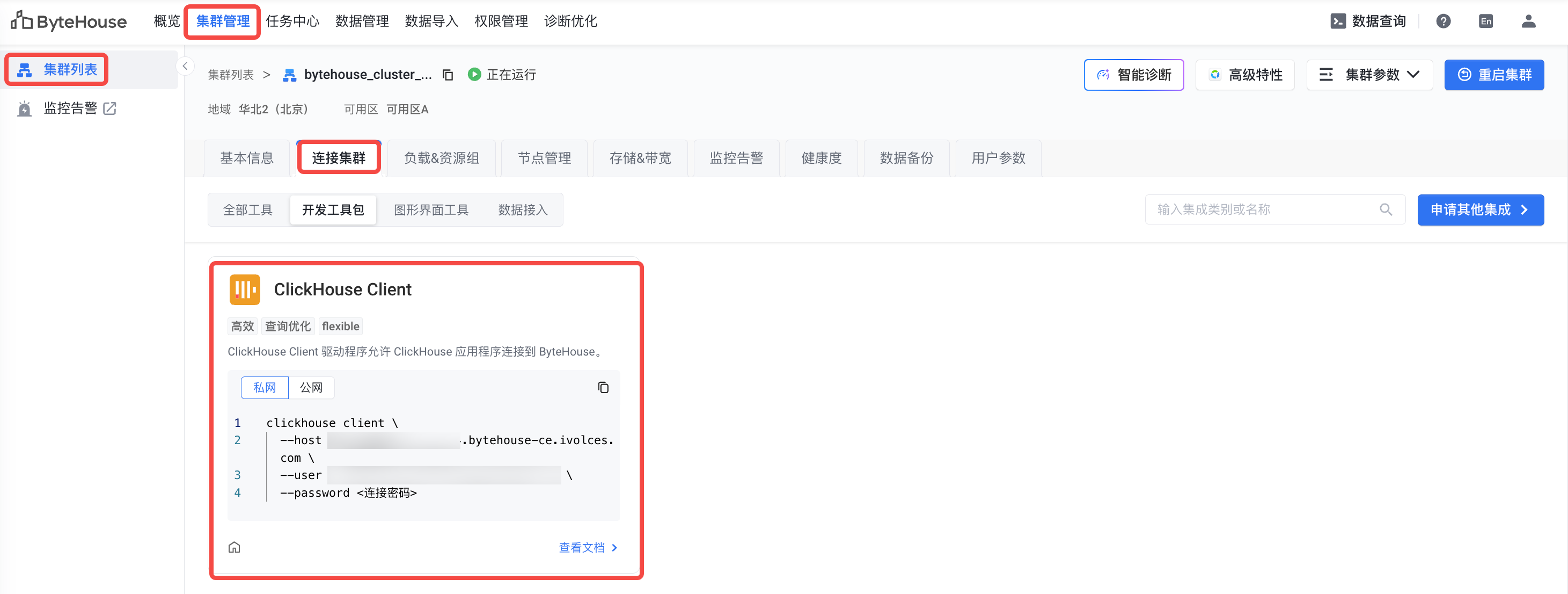
Task: Click 重启集群 button
Action: pos(1494,75)
